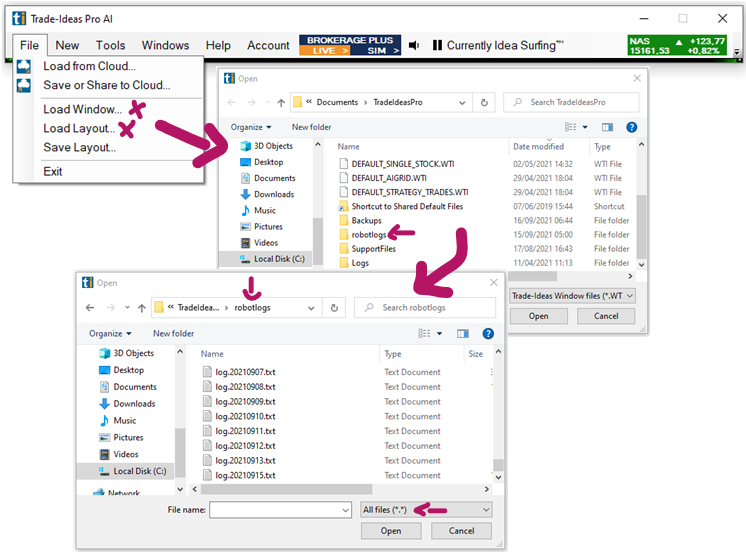
Task: Click the File name input field
Action: pos(281,510)
